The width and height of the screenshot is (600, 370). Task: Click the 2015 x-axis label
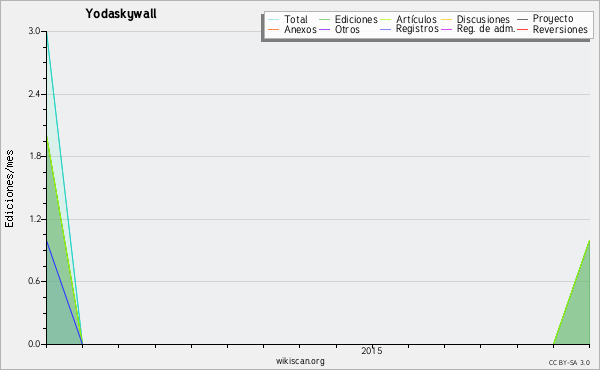[x=372, y=351]
